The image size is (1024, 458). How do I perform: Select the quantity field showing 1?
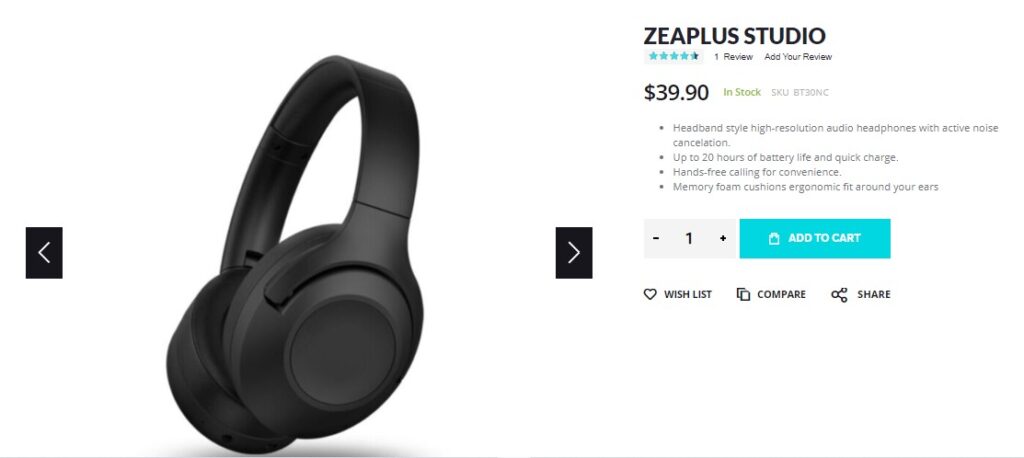point(689,238)
